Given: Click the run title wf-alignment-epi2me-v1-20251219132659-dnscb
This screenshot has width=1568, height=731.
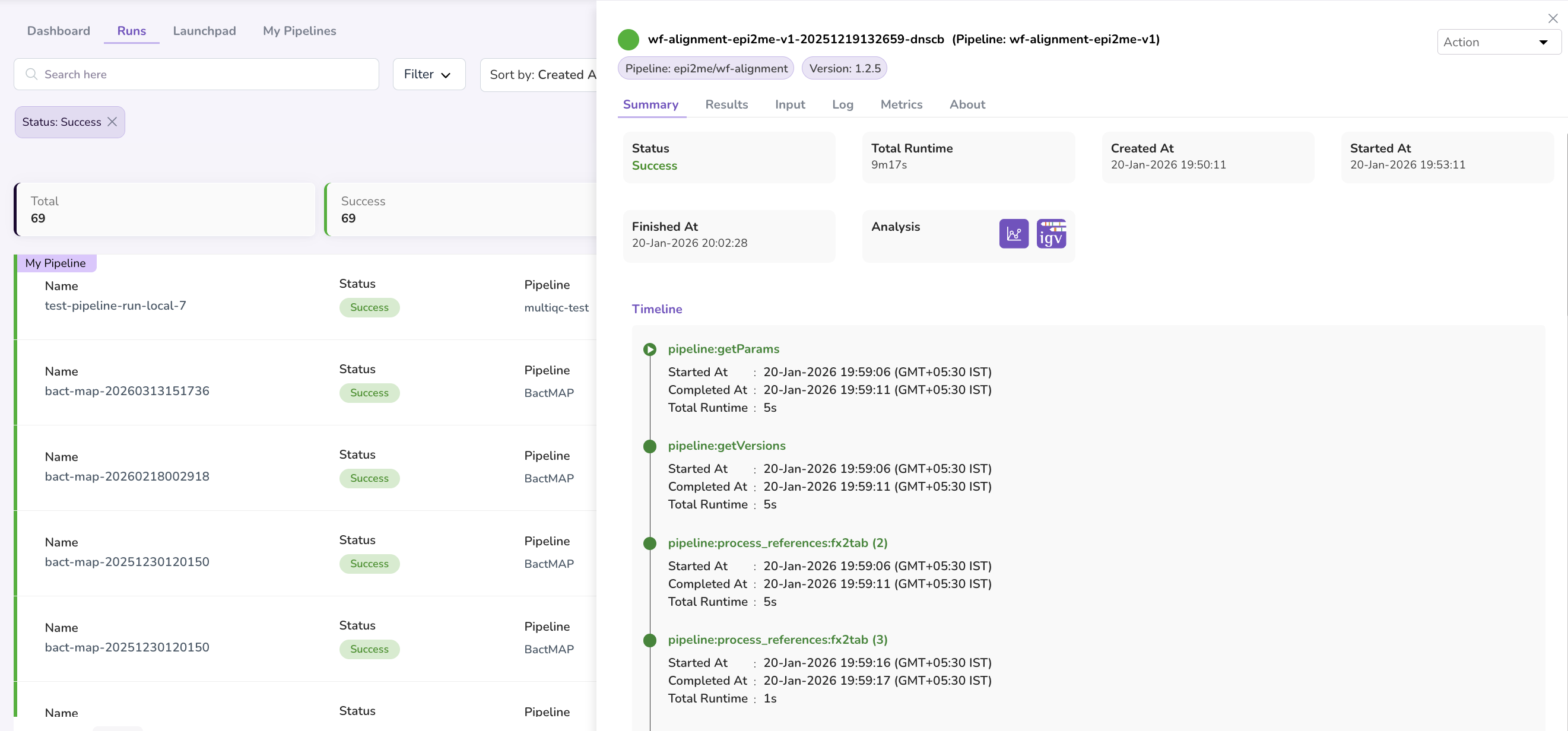Looking at the screenshot, I should (x=796, y=40).
